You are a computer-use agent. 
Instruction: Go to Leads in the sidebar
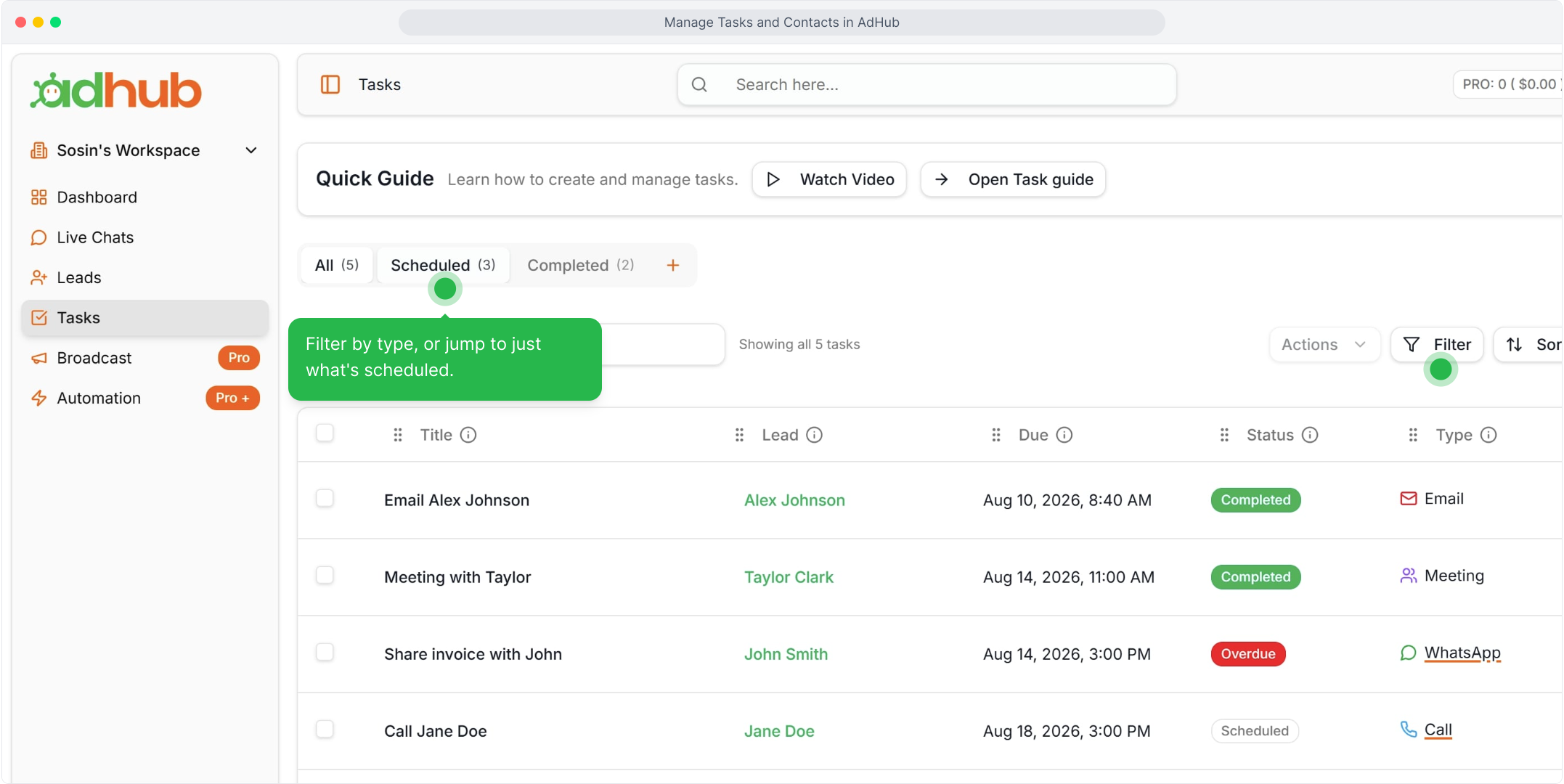144,277
